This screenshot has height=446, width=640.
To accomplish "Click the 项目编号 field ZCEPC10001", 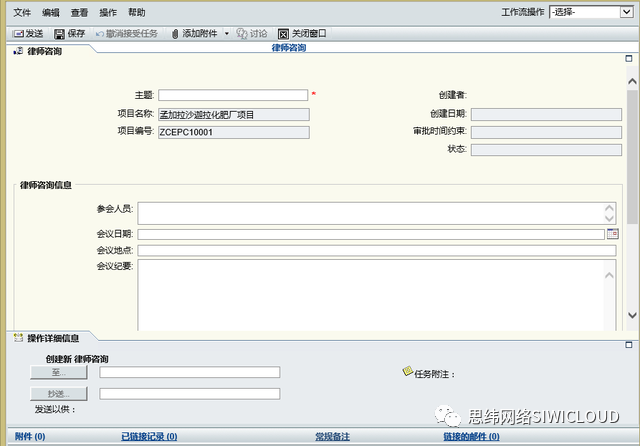I will tap(234, 132).
